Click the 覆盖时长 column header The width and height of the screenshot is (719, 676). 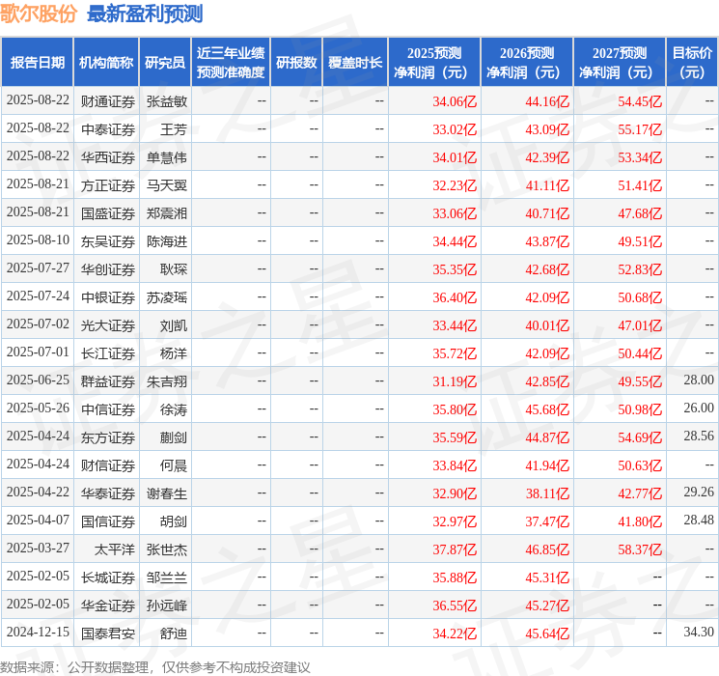[355, 62]
